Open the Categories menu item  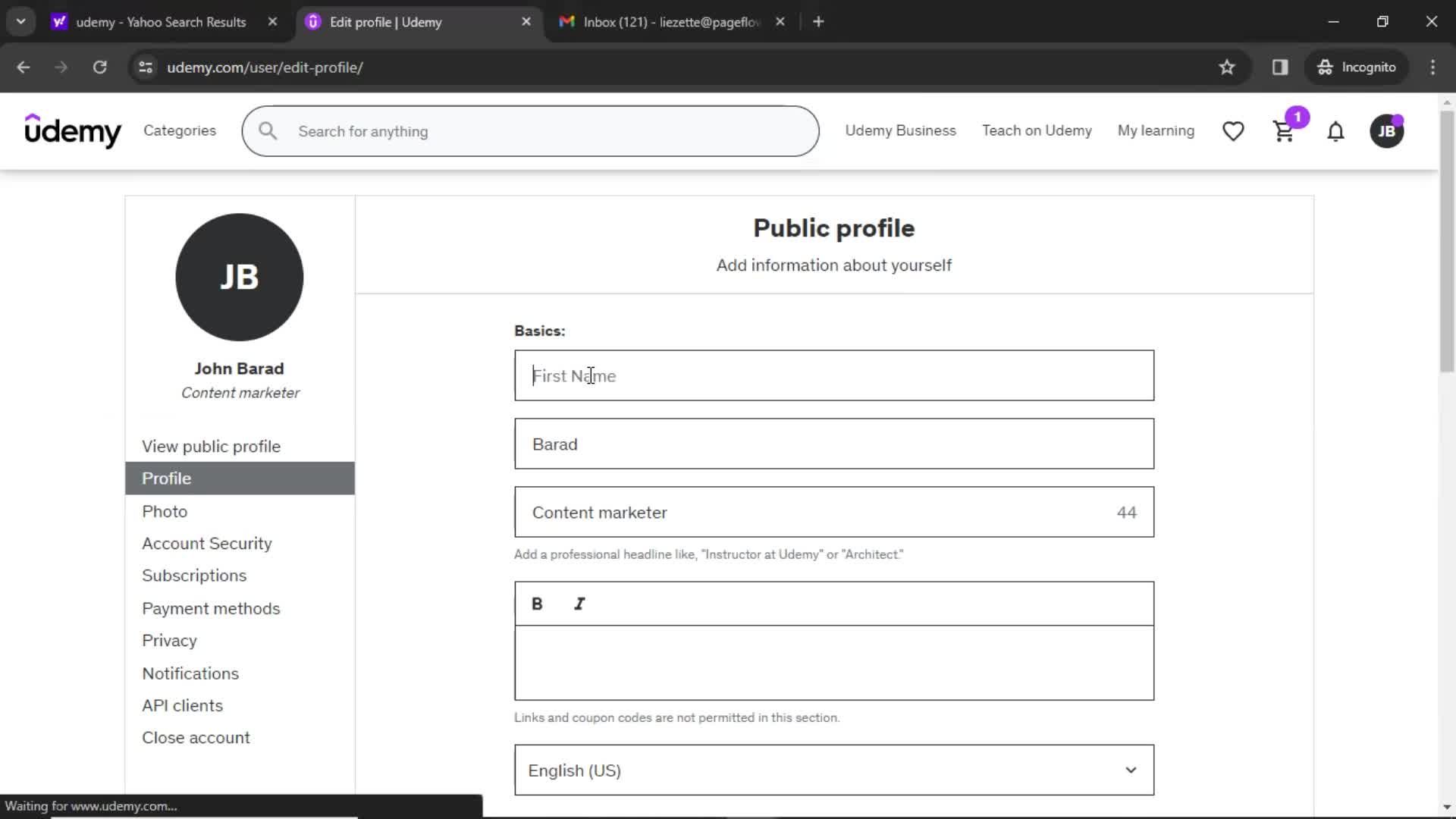click(180, 131)
